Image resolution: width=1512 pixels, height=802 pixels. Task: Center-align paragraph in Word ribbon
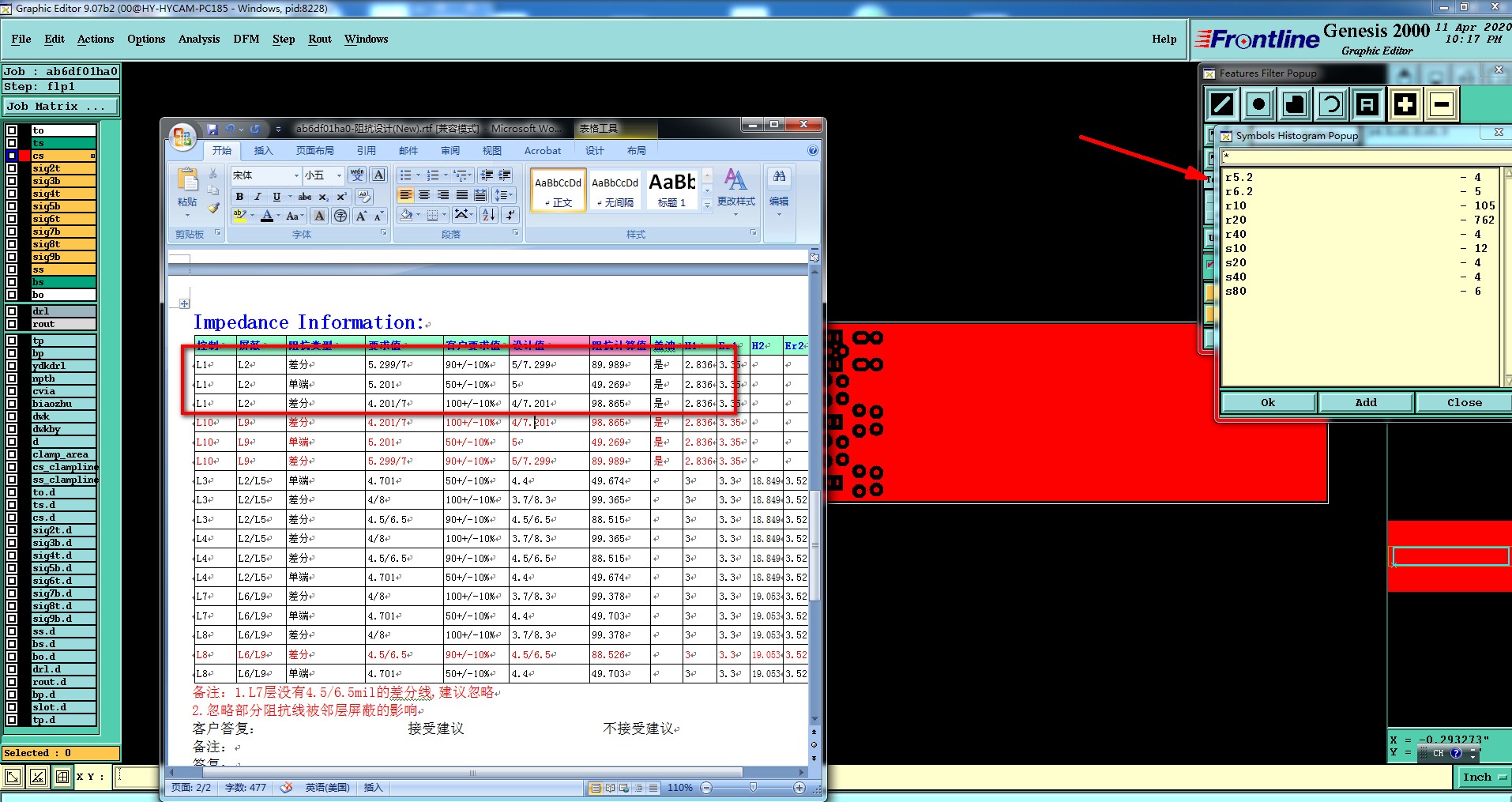tap(424, 195)
